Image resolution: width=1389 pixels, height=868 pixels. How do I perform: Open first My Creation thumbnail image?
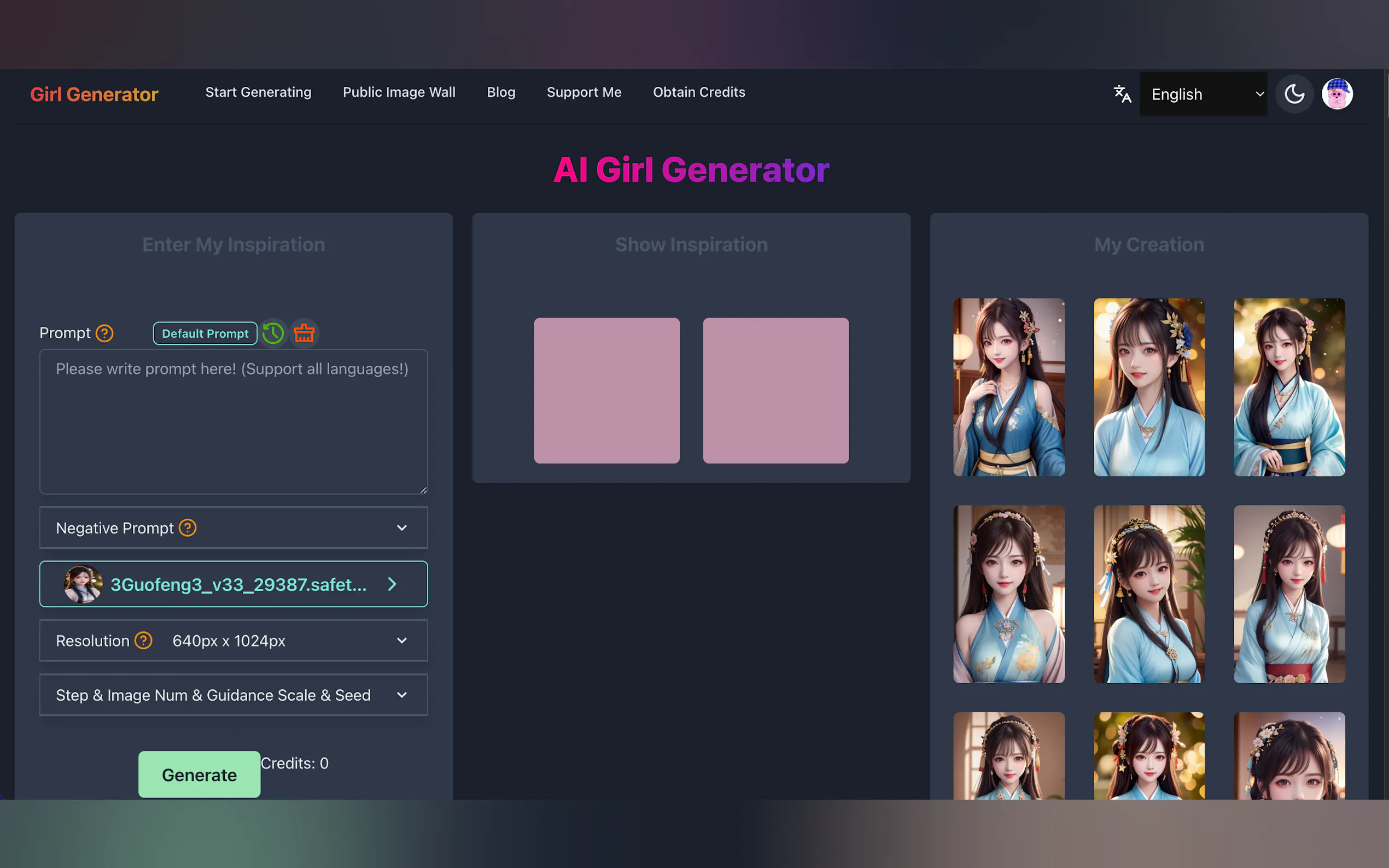click(1009, 387)
